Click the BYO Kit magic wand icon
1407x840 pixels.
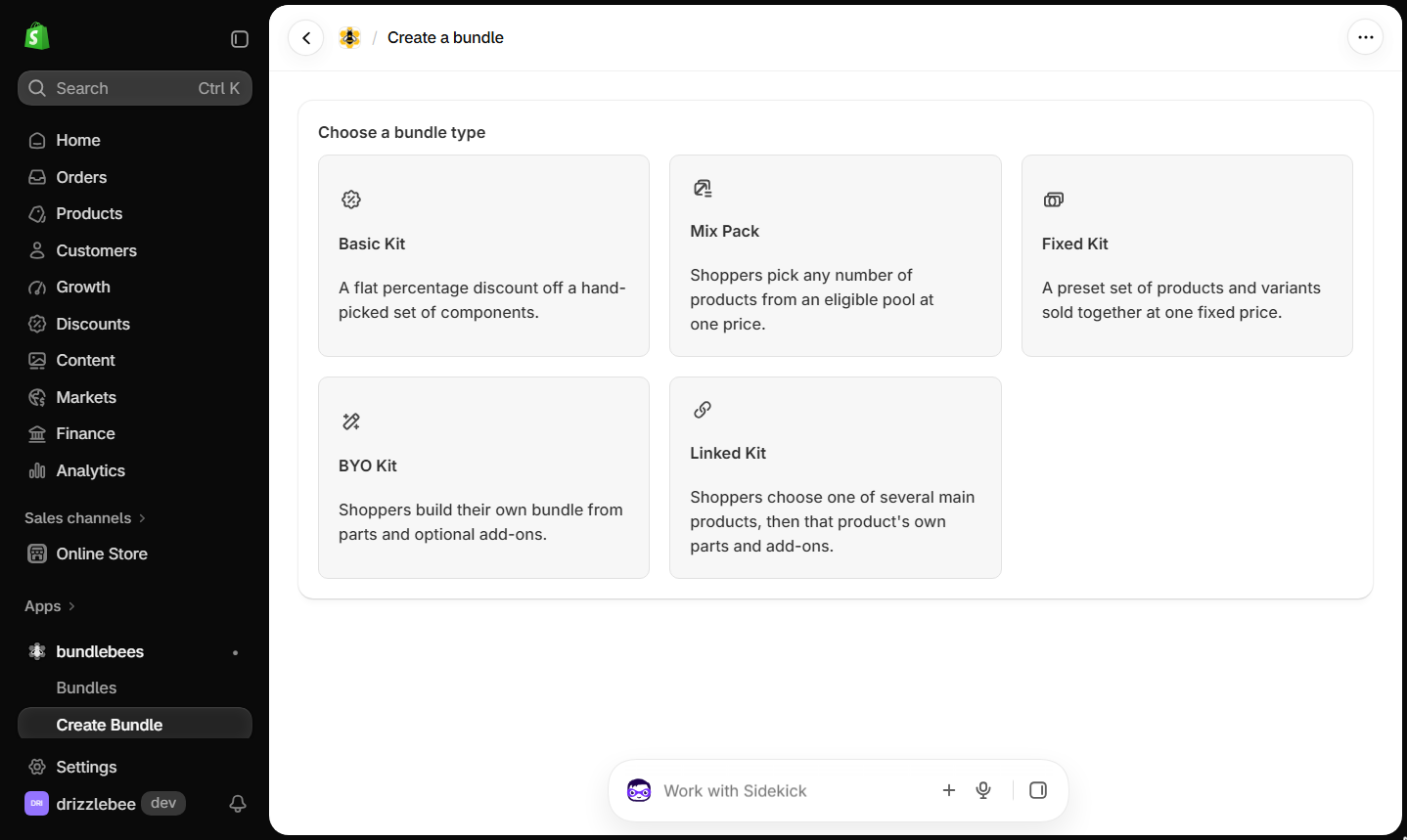tap(351, 422)
